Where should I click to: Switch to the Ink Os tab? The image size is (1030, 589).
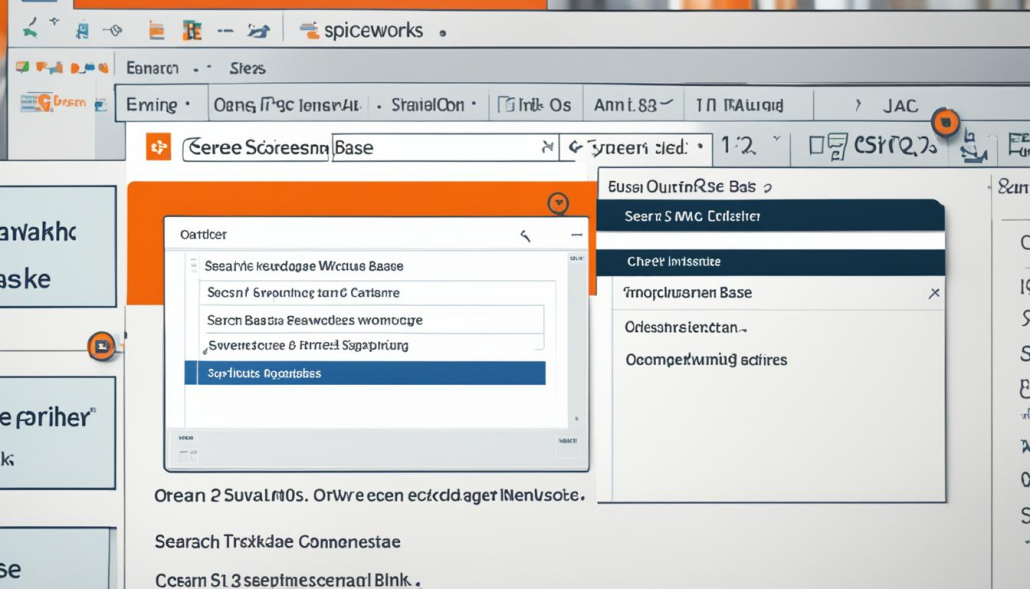click(x=534, y=104)
